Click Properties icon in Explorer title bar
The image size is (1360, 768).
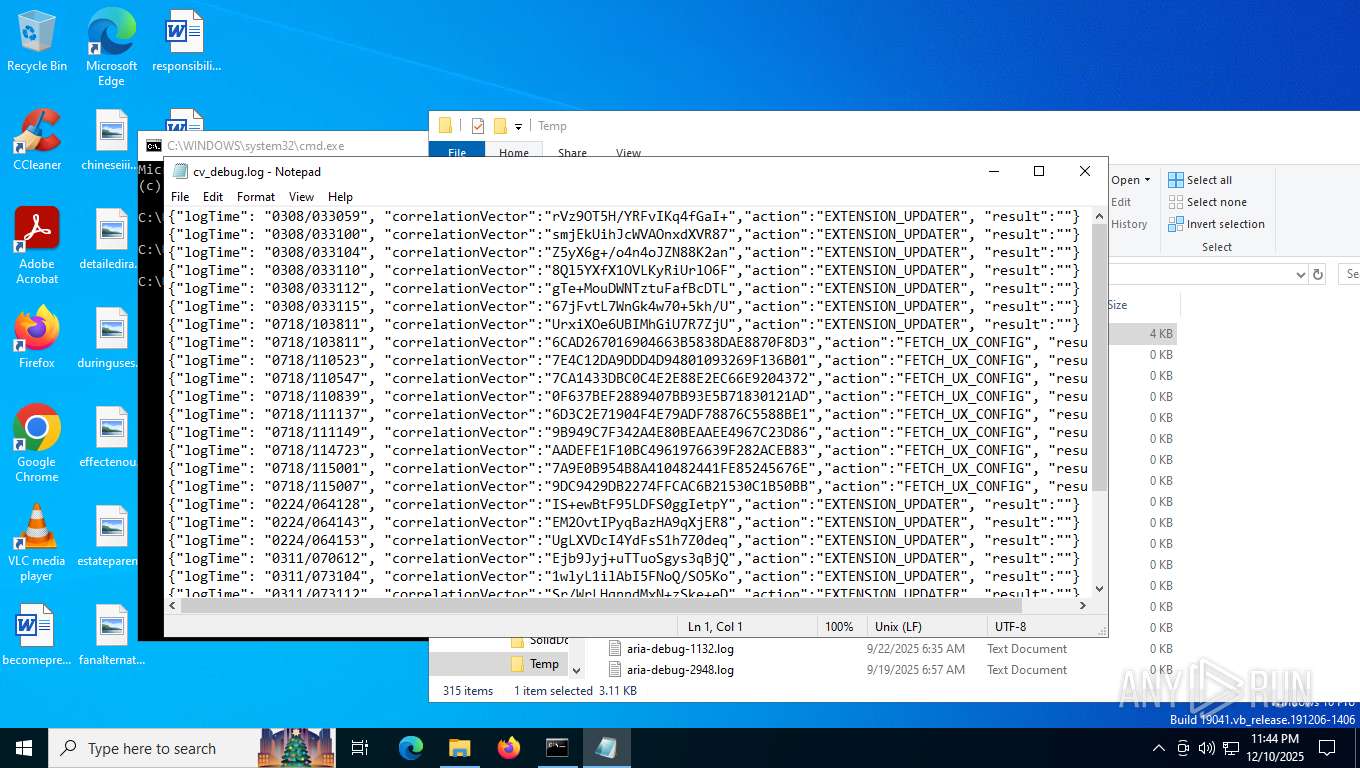click(x=478, y=126)
